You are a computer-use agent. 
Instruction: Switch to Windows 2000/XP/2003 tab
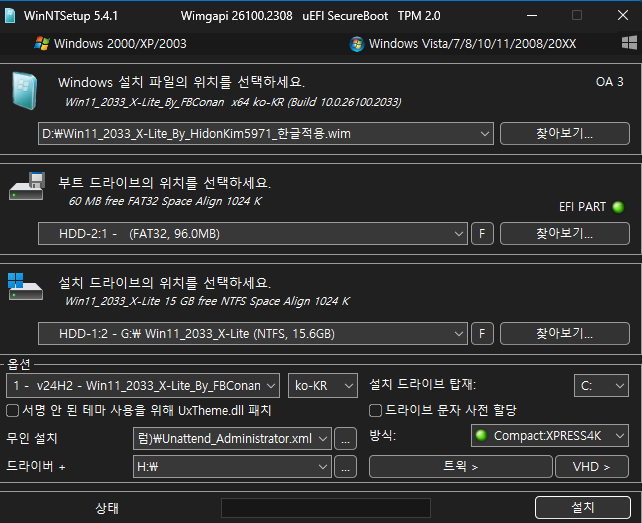pos(111,43)
